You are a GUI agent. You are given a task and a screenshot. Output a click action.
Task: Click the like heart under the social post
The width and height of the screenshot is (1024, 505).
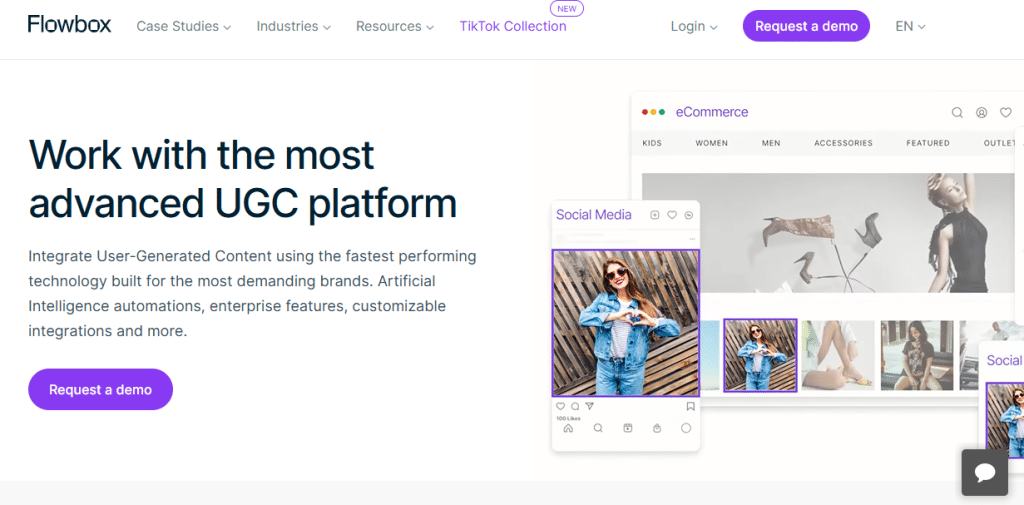pyautogui.click(x=561, y=407)
